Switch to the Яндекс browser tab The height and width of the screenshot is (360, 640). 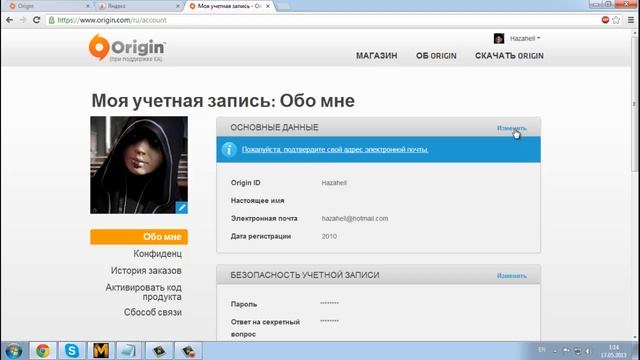click(x=139, y=6)
